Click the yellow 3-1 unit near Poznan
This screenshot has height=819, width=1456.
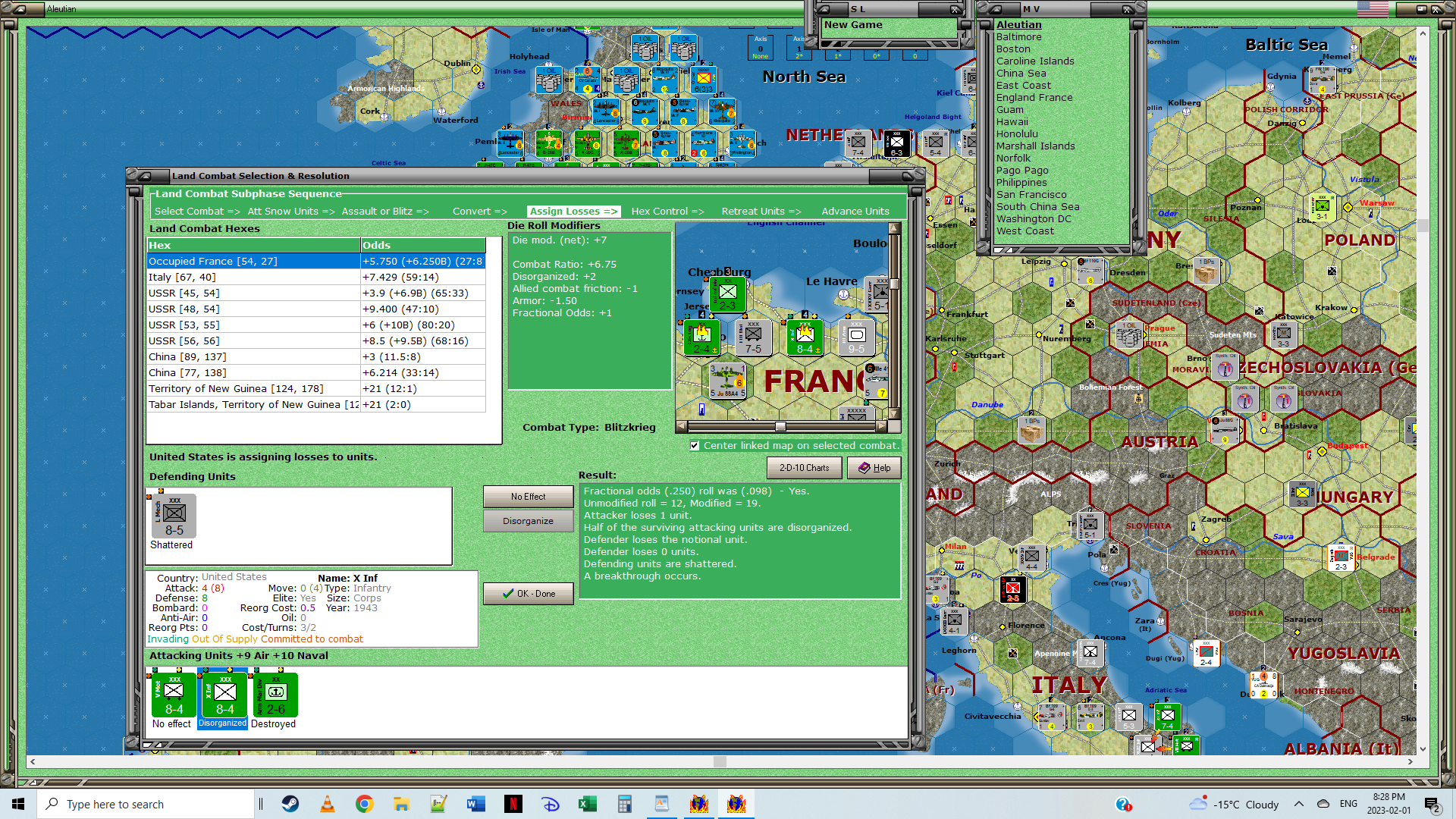[1322, 207]
